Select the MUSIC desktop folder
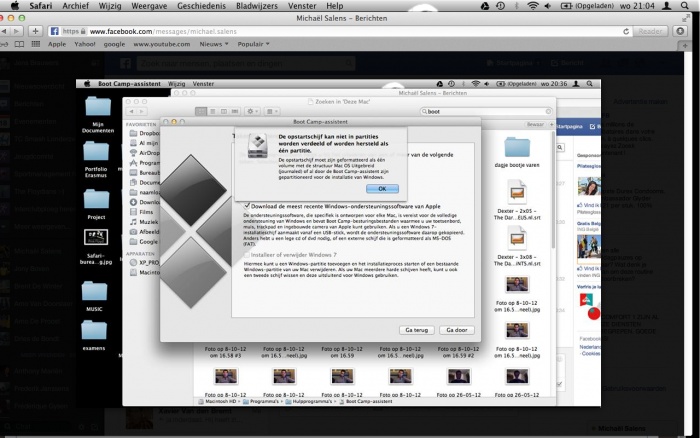 [x=94, y=295]
